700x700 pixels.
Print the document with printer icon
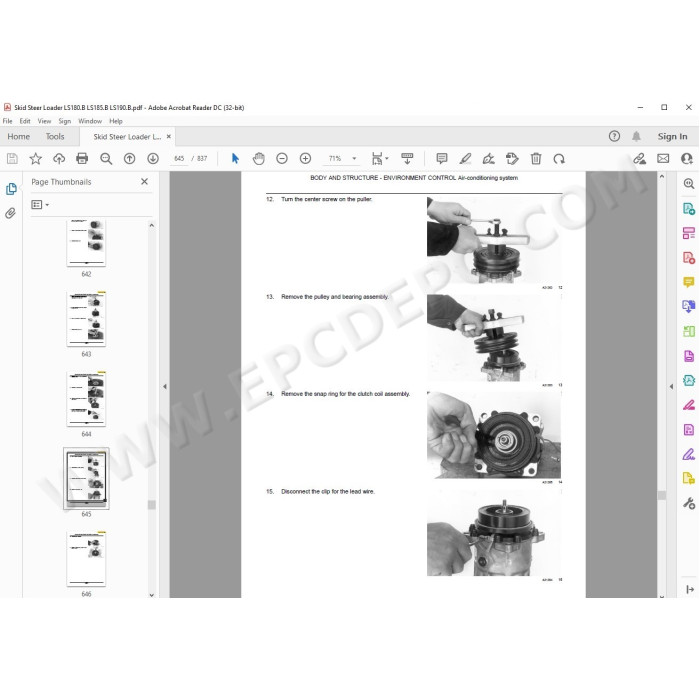(x=82, y=158)
